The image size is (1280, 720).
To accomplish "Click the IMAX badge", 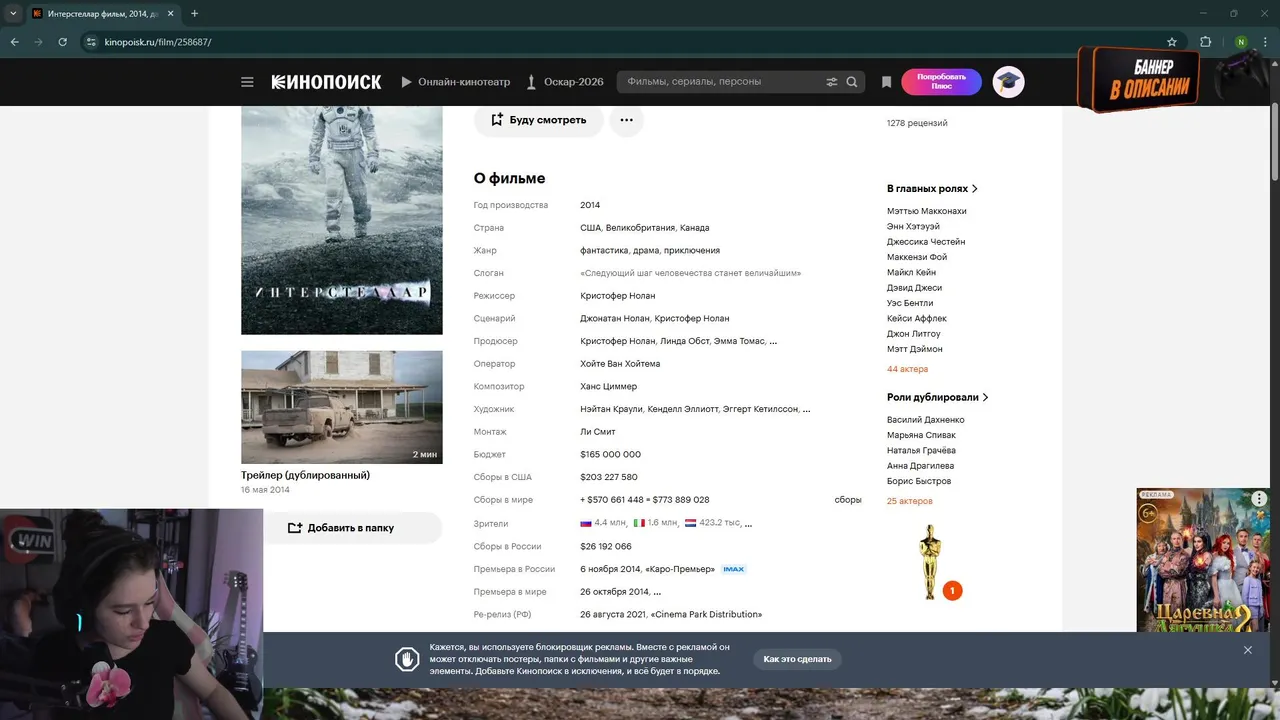I will point(733,569).
